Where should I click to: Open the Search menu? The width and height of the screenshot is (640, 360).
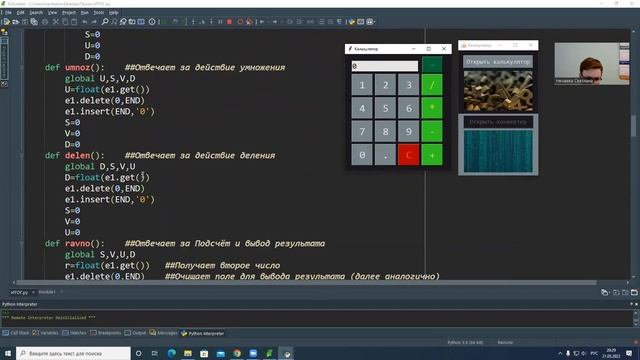(36, 13)
